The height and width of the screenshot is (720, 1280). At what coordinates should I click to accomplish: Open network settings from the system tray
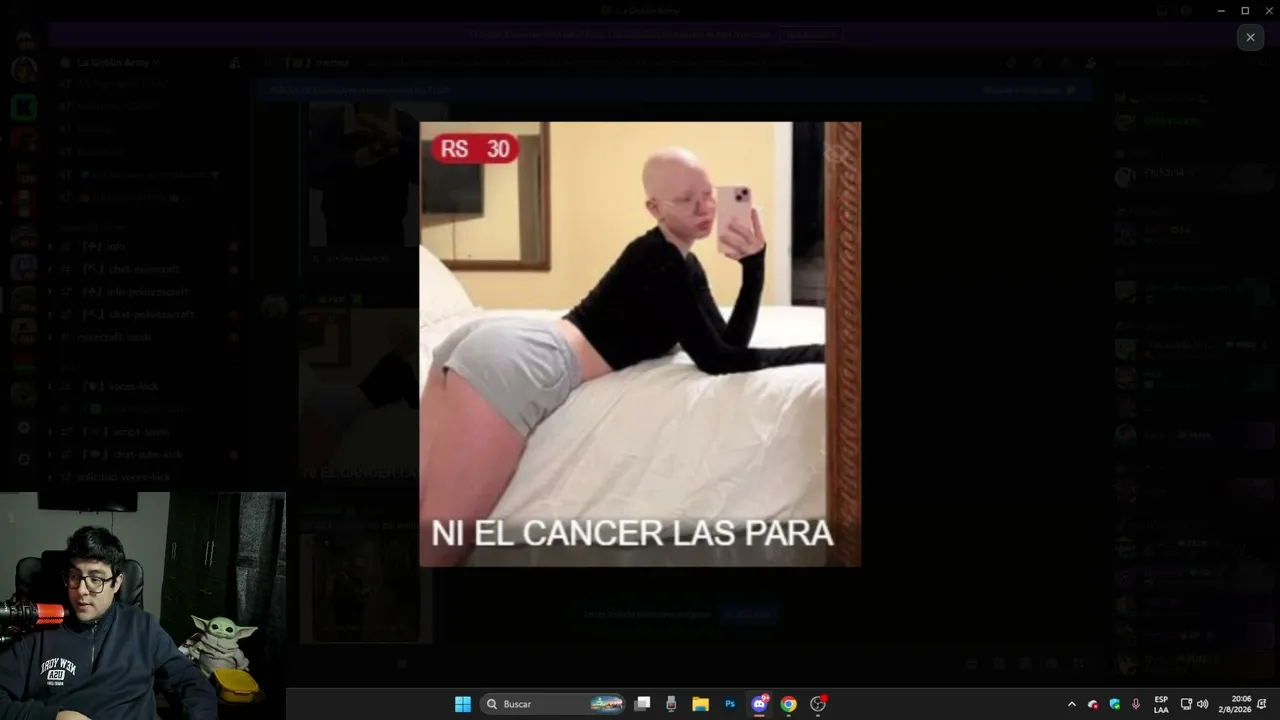click(x=1186, y=704)
